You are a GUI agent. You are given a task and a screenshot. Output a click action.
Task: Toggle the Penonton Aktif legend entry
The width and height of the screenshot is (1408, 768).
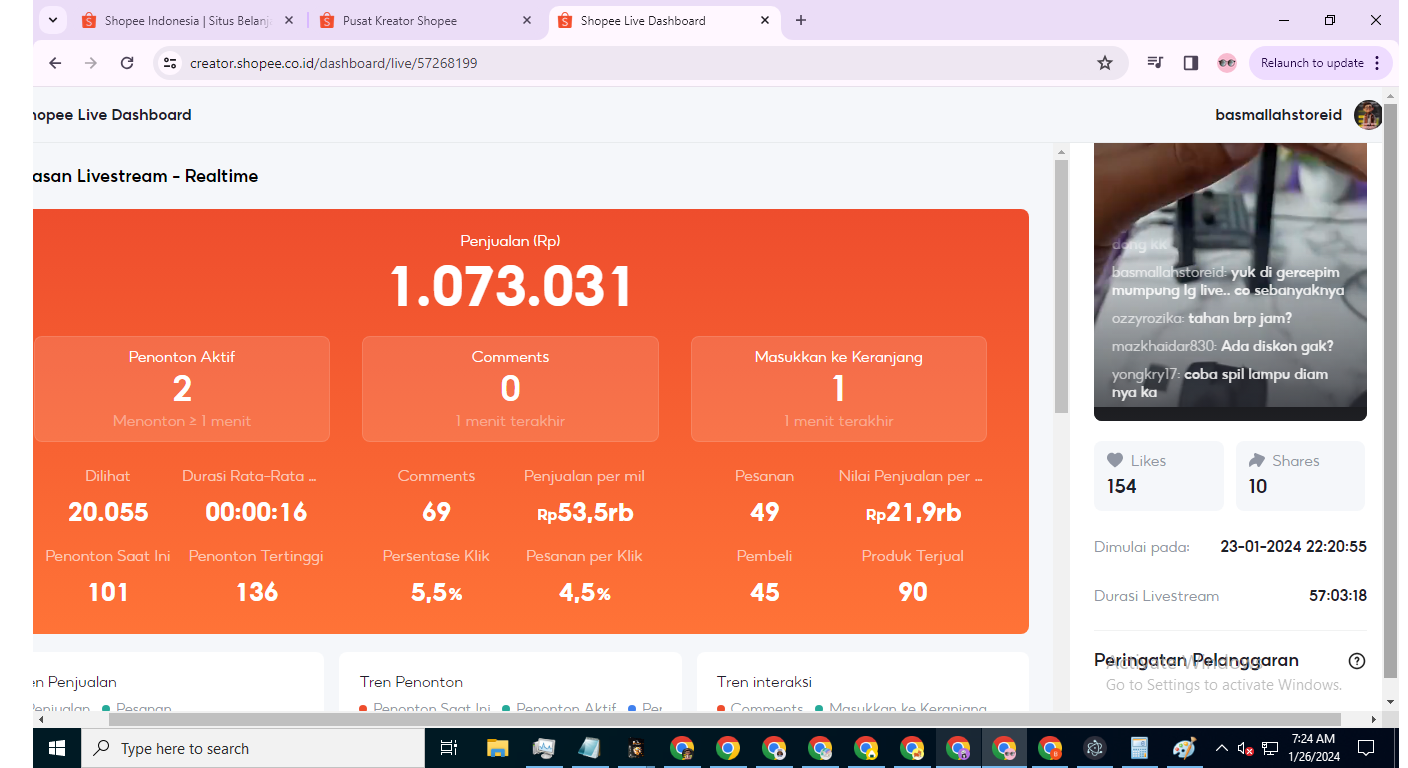click(x=565, y=708)
